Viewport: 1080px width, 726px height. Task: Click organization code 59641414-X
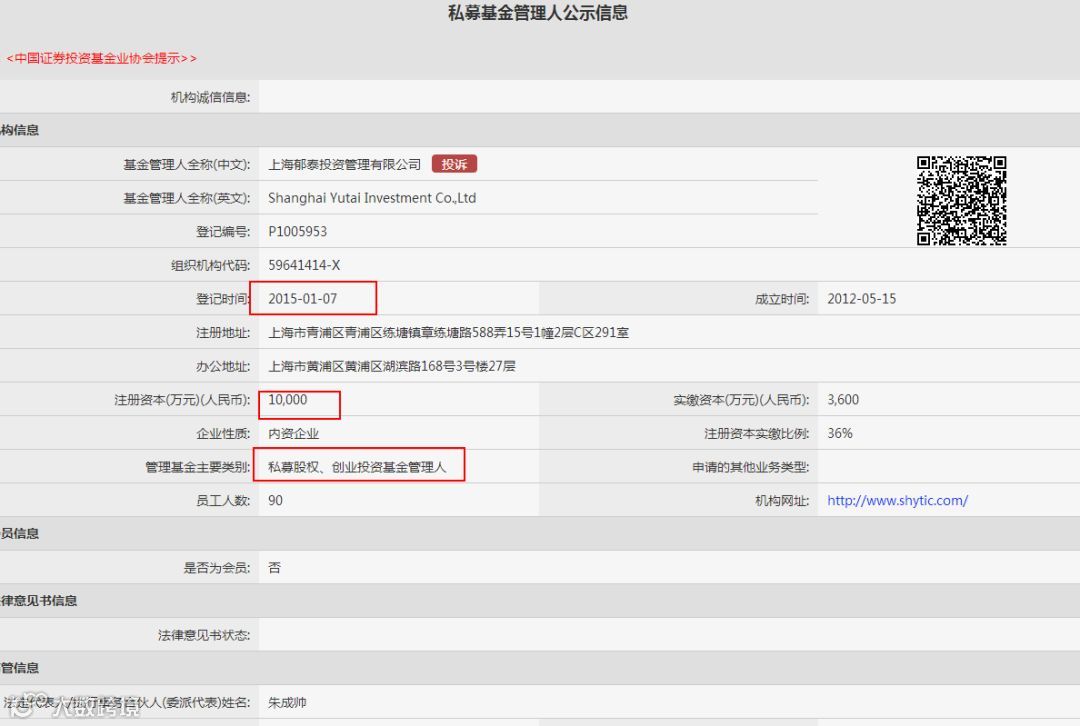[x=304, y=265]
